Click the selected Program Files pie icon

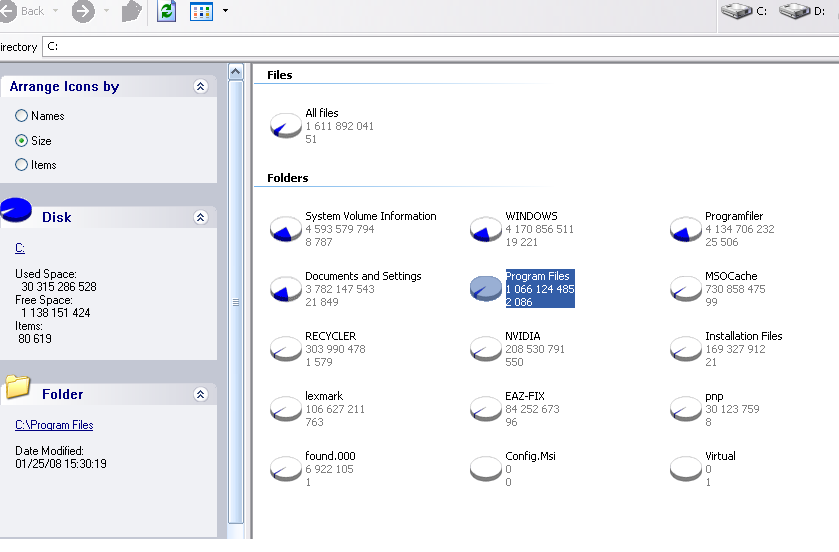[x=485, y=289]
